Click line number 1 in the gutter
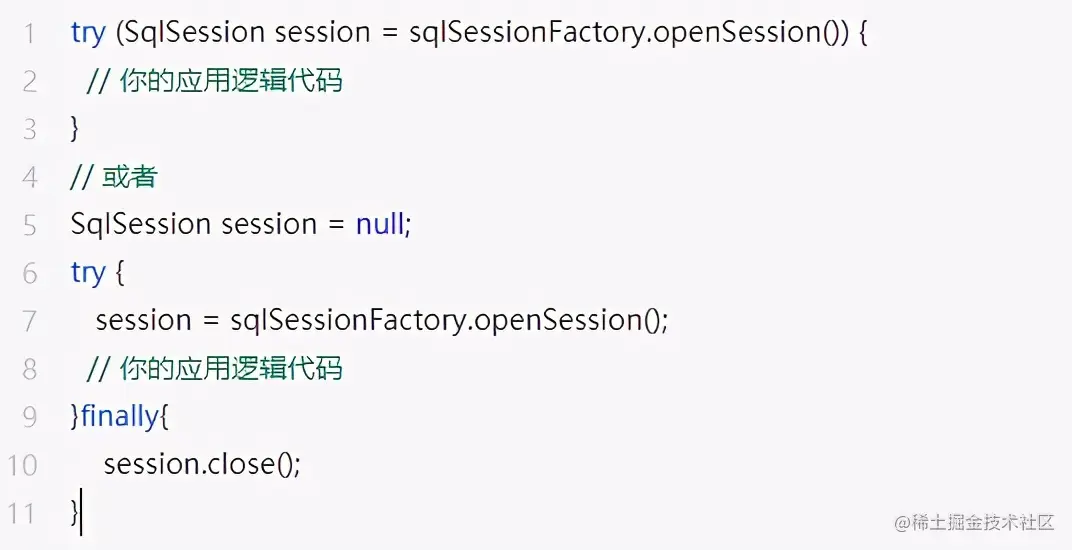The height and width of the screenshot is (550, 1072). (x=28, y=33)
